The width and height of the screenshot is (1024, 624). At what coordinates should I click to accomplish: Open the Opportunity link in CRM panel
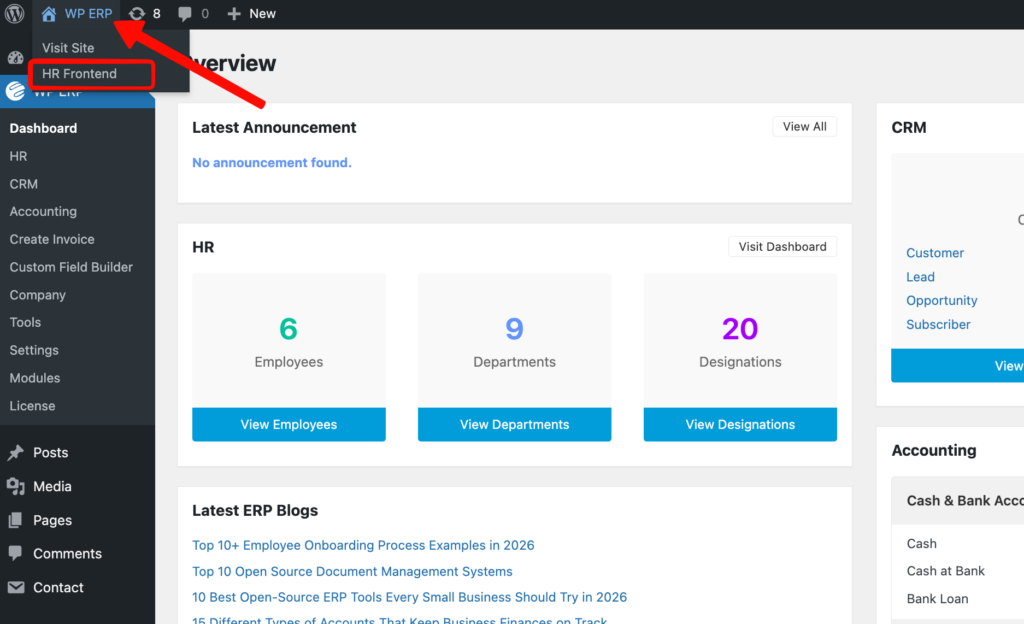[x=941, y=301]
